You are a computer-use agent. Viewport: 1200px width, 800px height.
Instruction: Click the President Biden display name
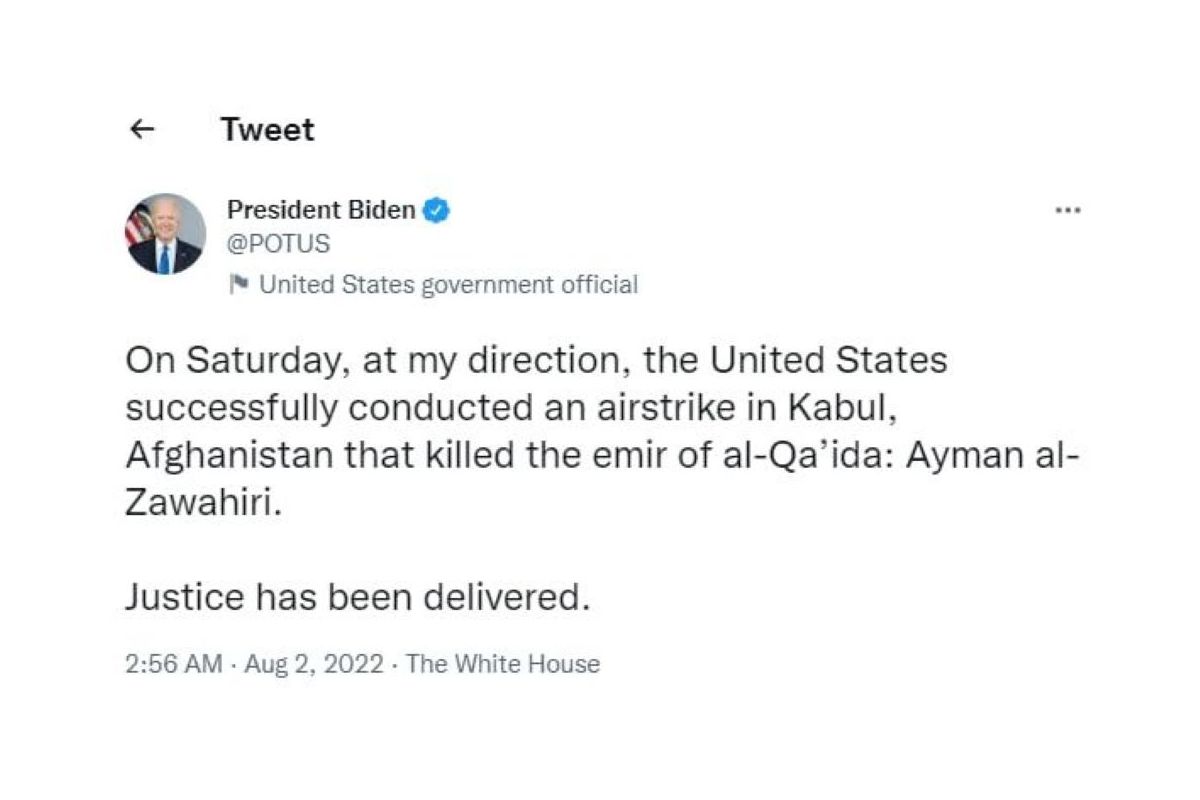pos(320,210)
